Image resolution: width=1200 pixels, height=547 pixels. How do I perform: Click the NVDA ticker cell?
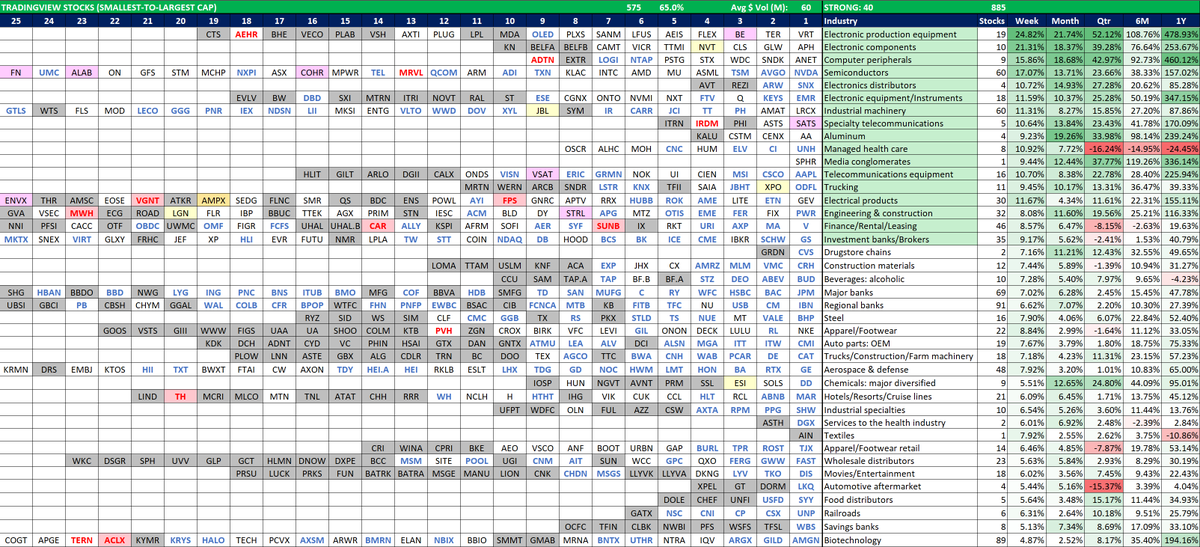805,72
